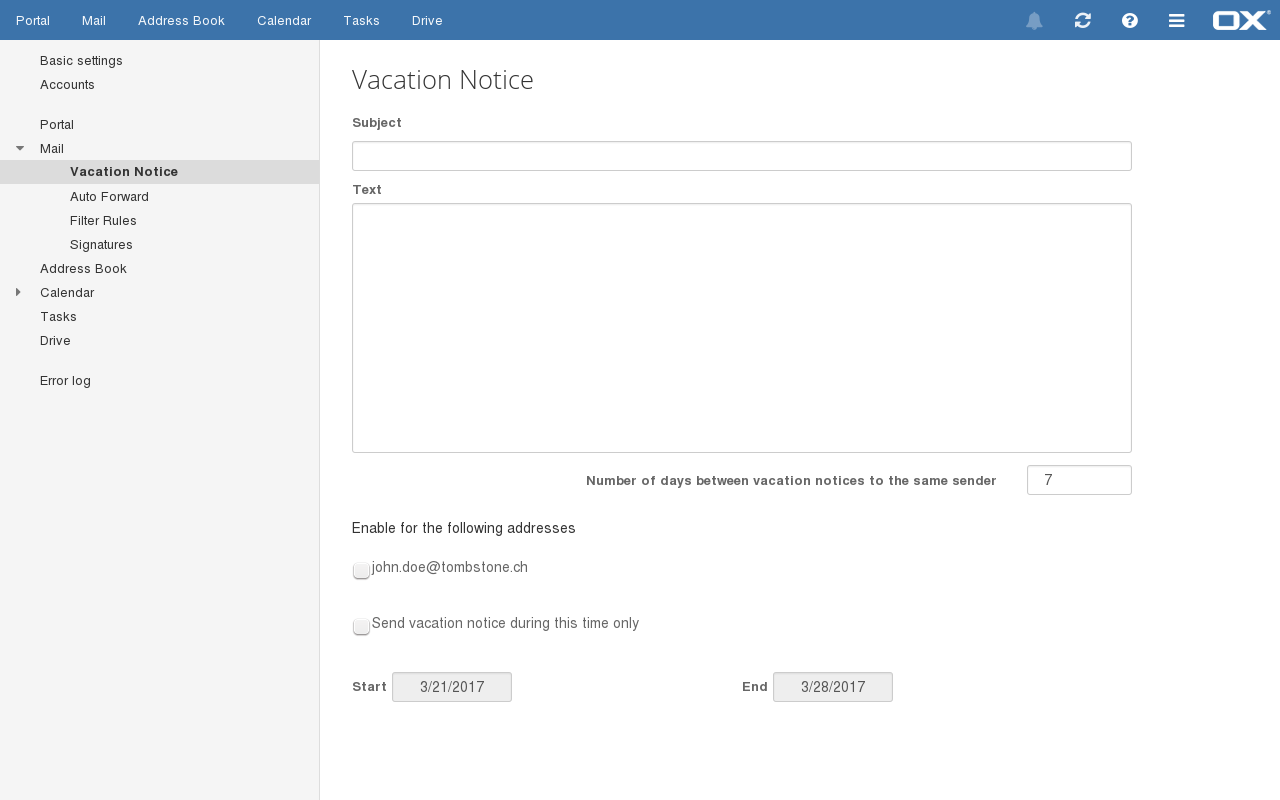Screen dimensions: 1280x800
Task: Open the Address Book in top navigation
Action: tap(181, 20)
